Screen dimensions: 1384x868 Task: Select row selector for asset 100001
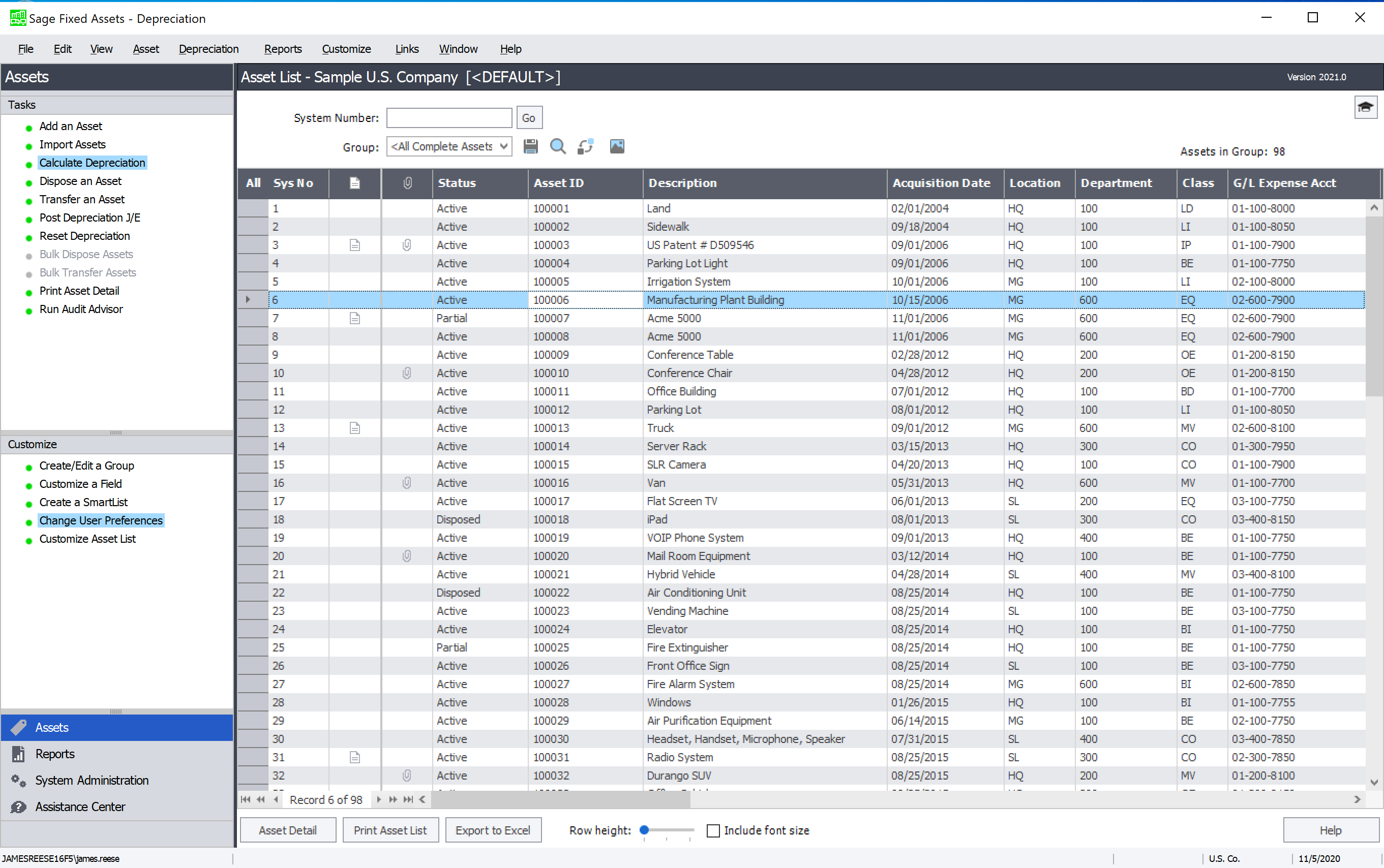253,208
